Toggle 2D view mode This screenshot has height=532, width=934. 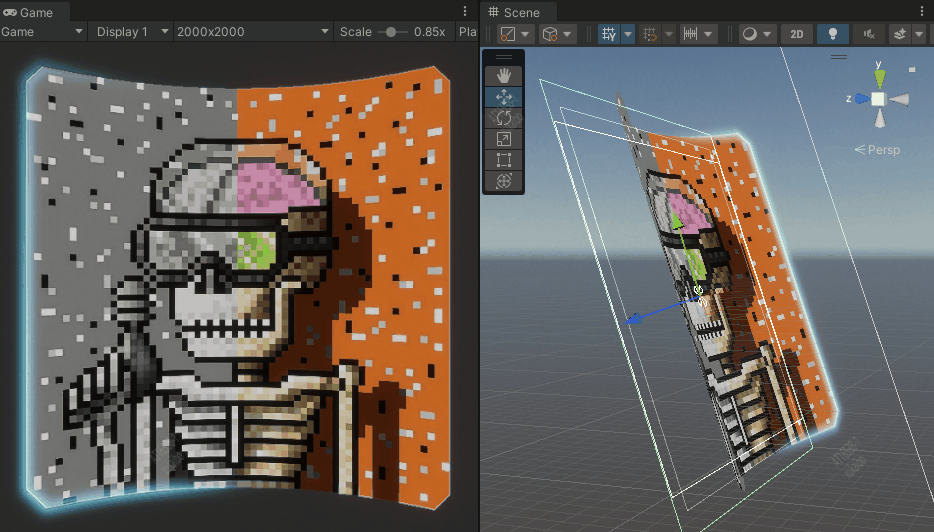[797, 34]
